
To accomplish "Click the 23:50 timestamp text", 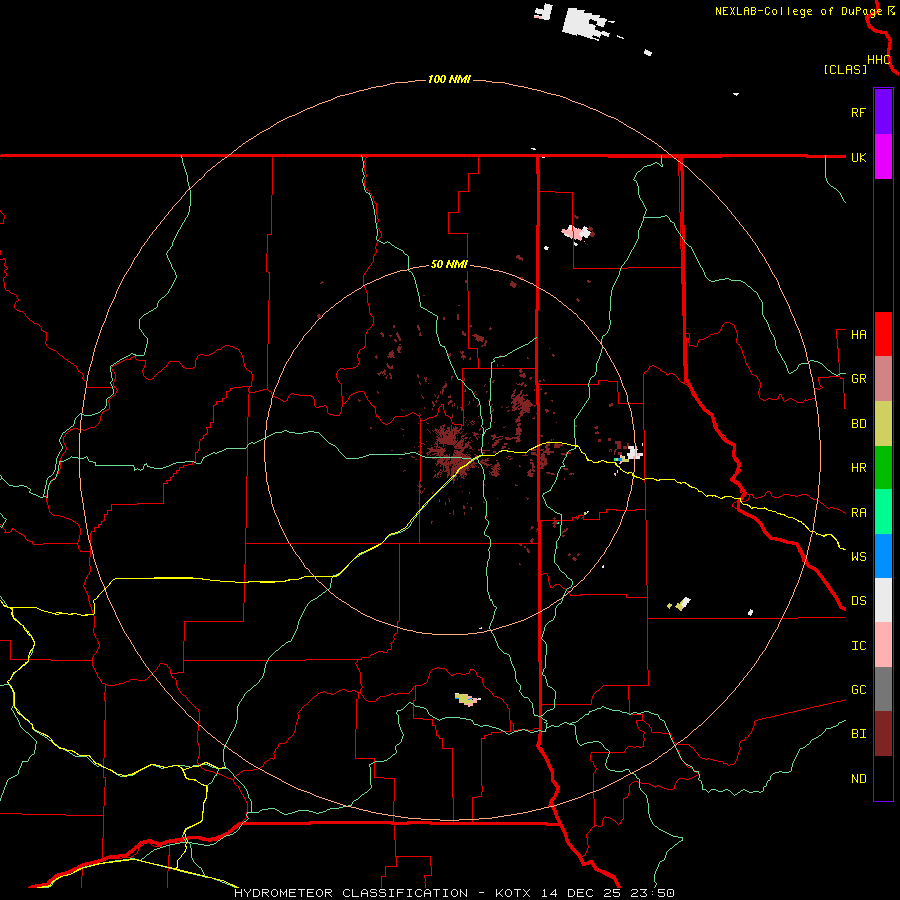I will point(650,893).
